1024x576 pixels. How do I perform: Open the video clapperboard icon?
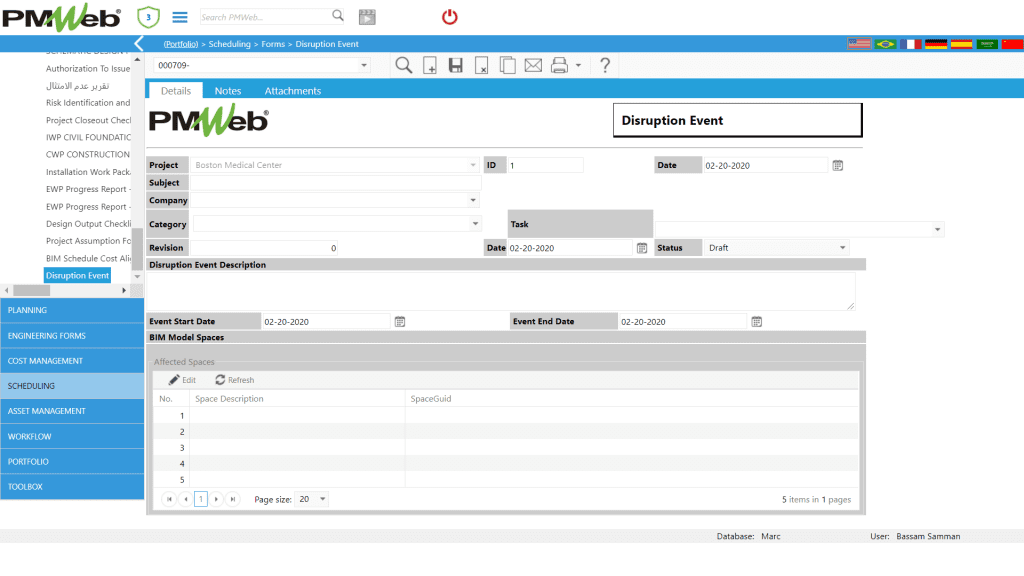click(367, 17)
